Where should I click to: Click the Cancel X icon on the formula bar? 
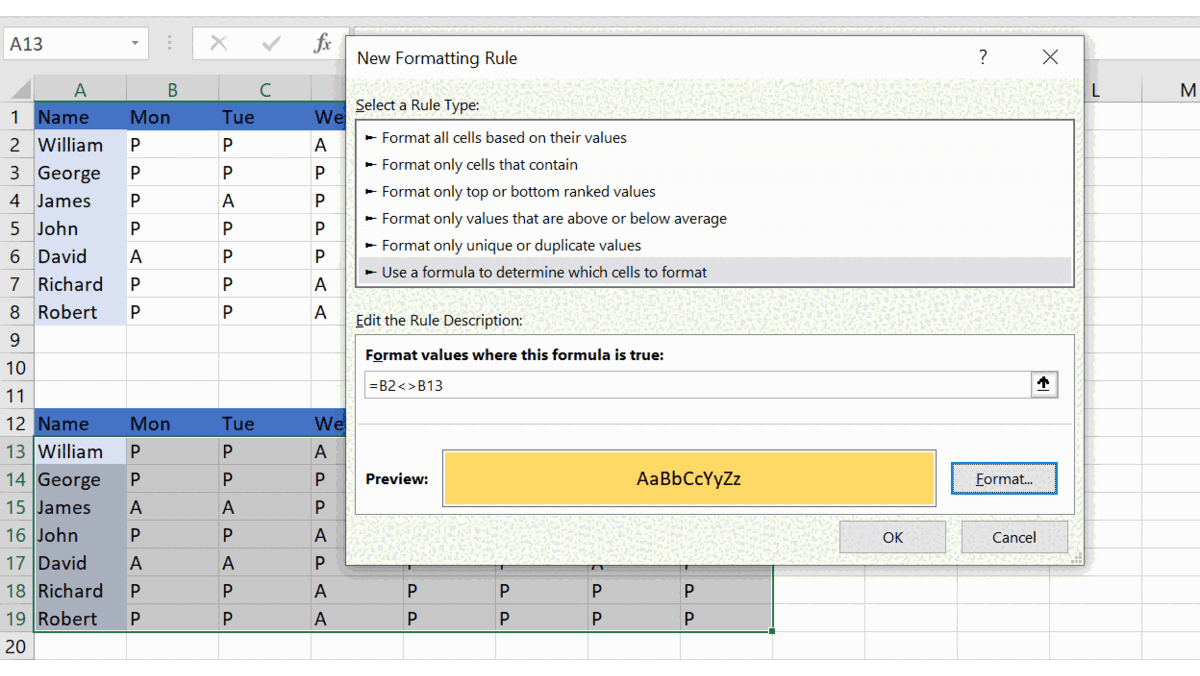[x=219, y=43]
